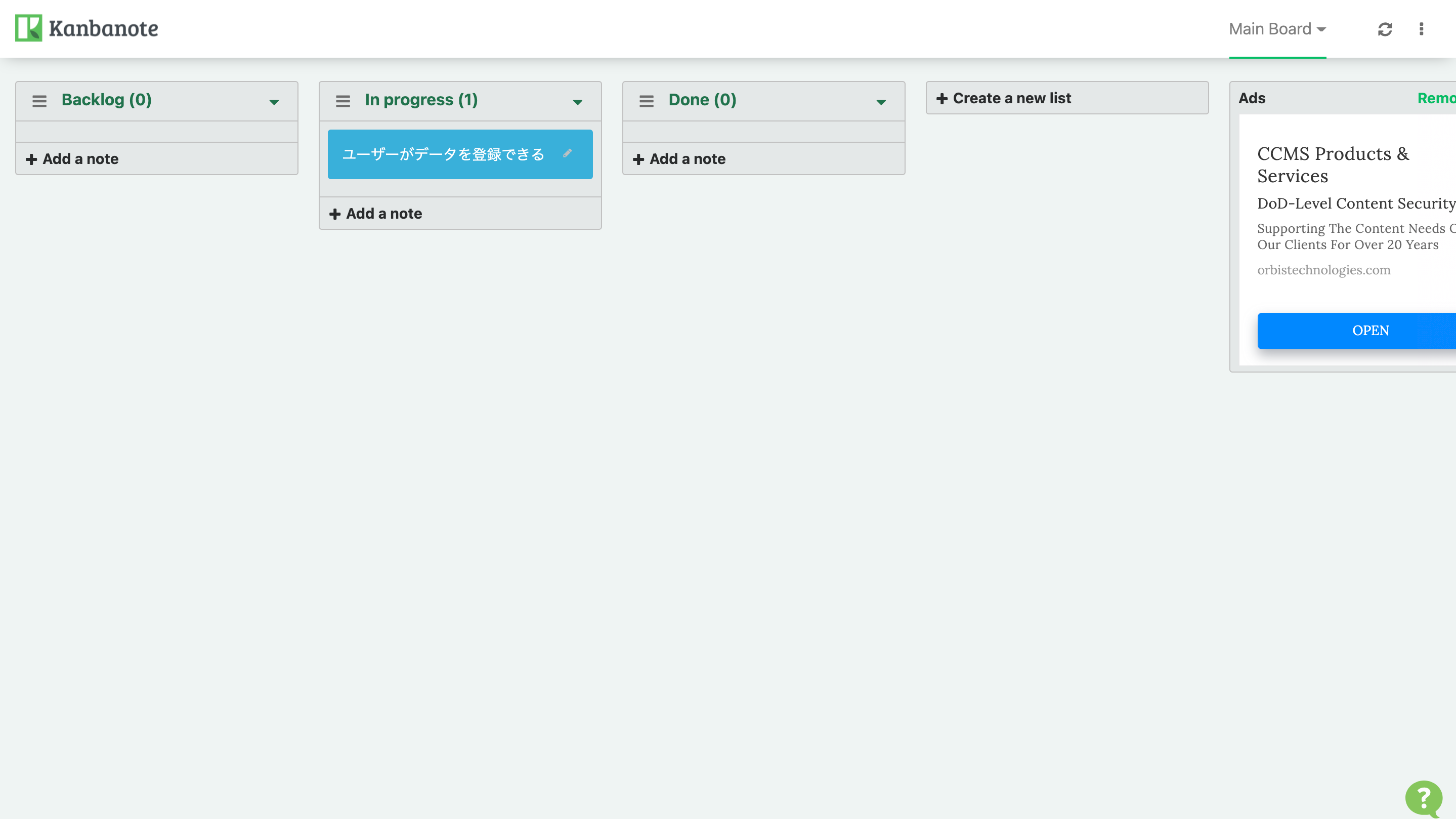
Task: Add a note to Backlog
Action: point(156,159)
